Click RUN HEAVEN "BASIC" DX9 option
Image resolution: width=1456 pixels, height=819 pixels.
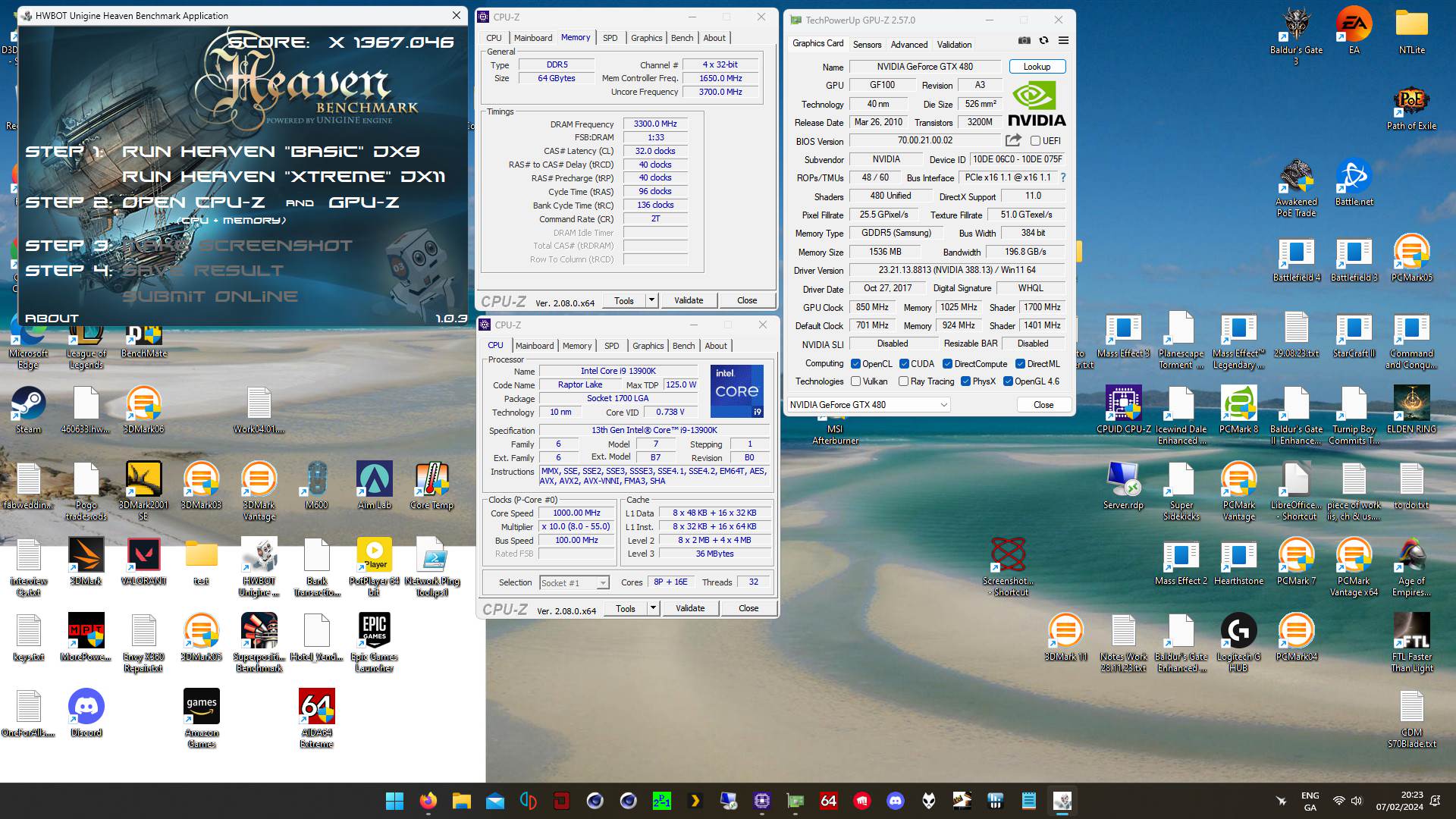click(x=271, y=152)
